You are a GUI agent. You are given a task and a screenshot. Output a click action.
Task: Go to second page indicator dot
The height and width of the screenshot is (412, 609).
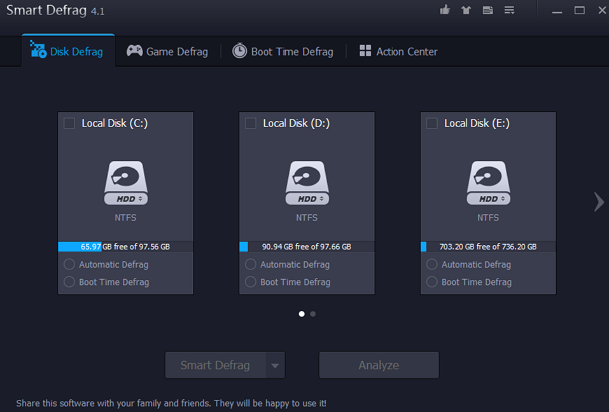[x=313, y=314]
